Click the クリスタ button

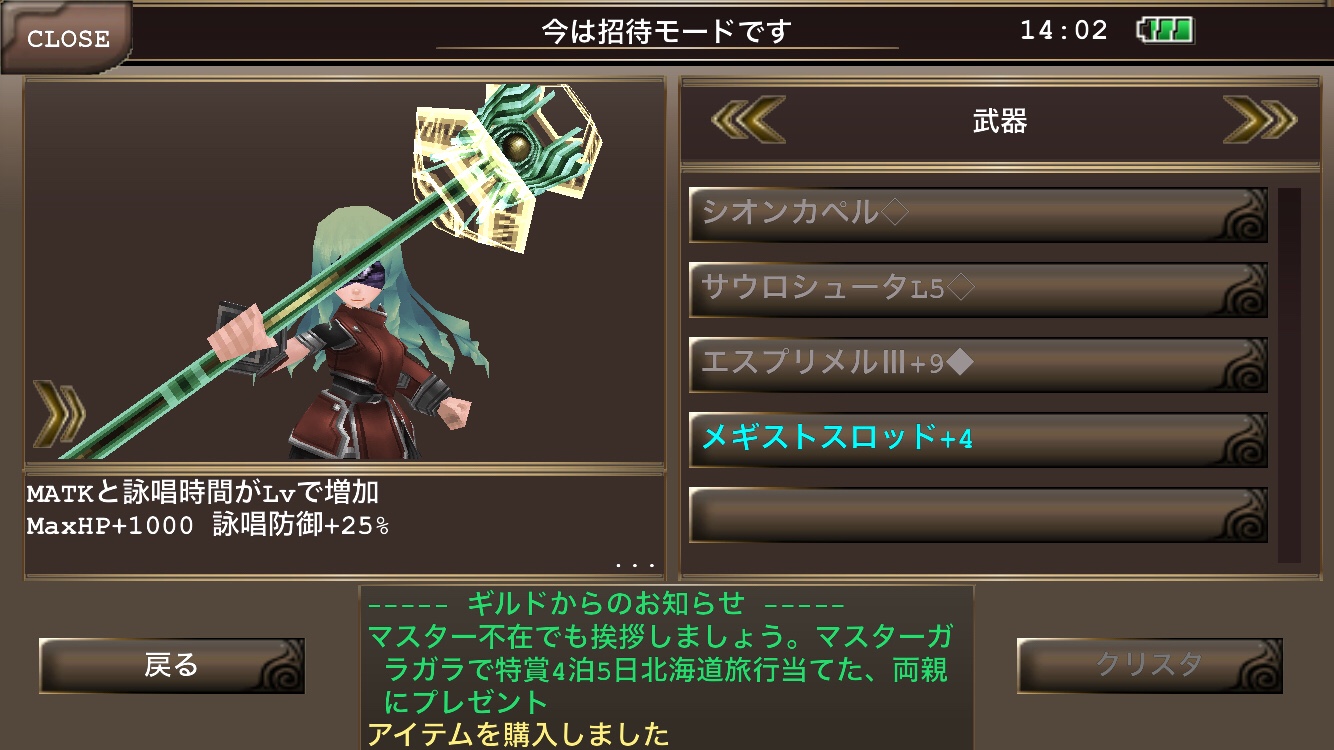1150,666
